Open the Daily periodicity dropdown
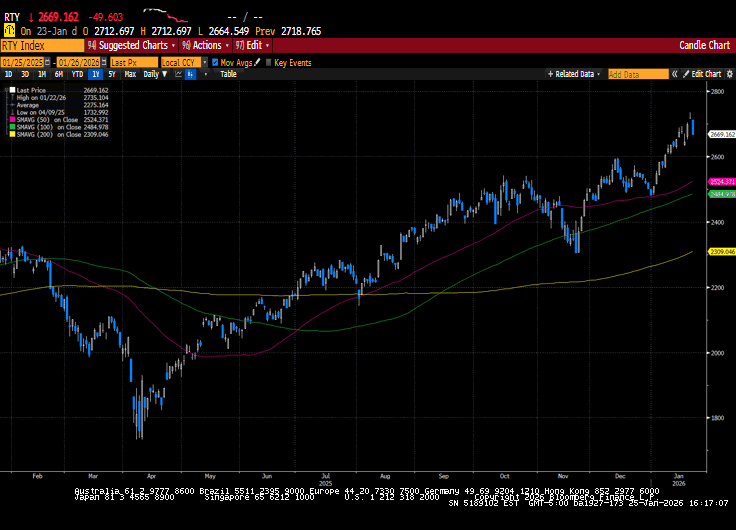736x530 pixels. 155,74
